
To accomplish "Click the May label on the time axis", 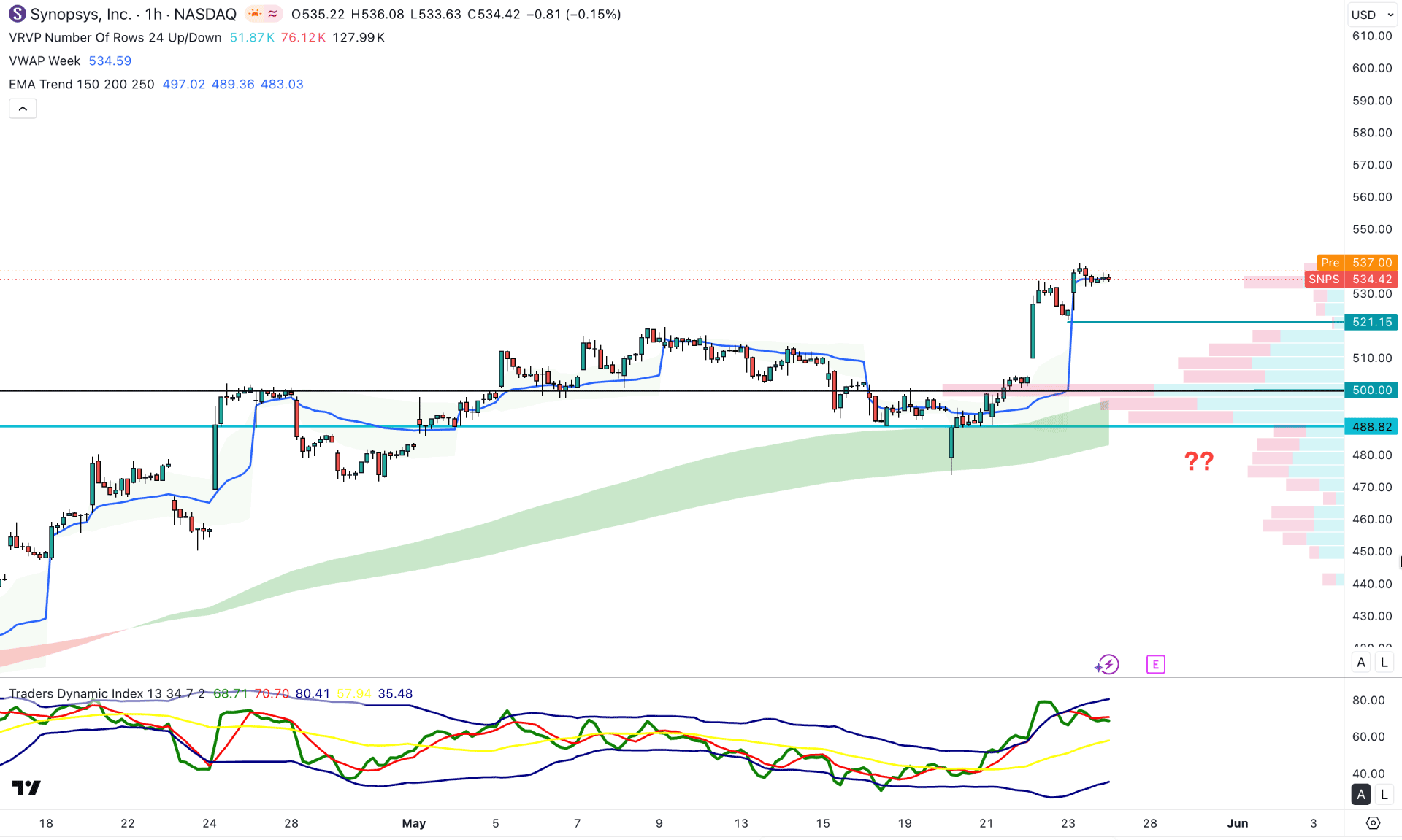I will (414, 823).
